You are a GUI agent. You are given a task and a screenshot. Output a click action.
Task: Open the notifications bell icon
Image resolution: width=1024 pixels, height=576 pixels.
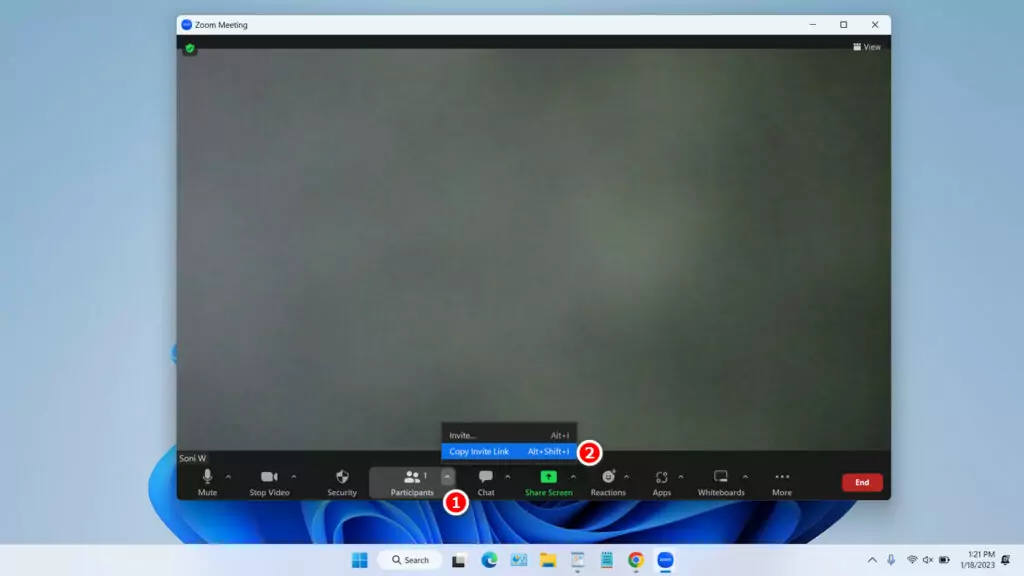[1006, 560]
